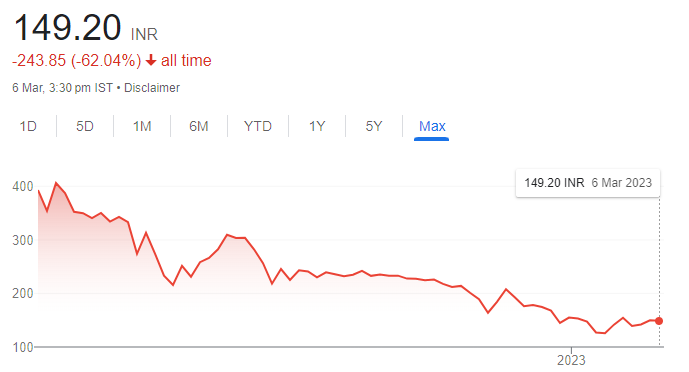The height and width of the screenshot is (372, 689).
Task: Select the 1Y chart period
Action: pos(317,126)
